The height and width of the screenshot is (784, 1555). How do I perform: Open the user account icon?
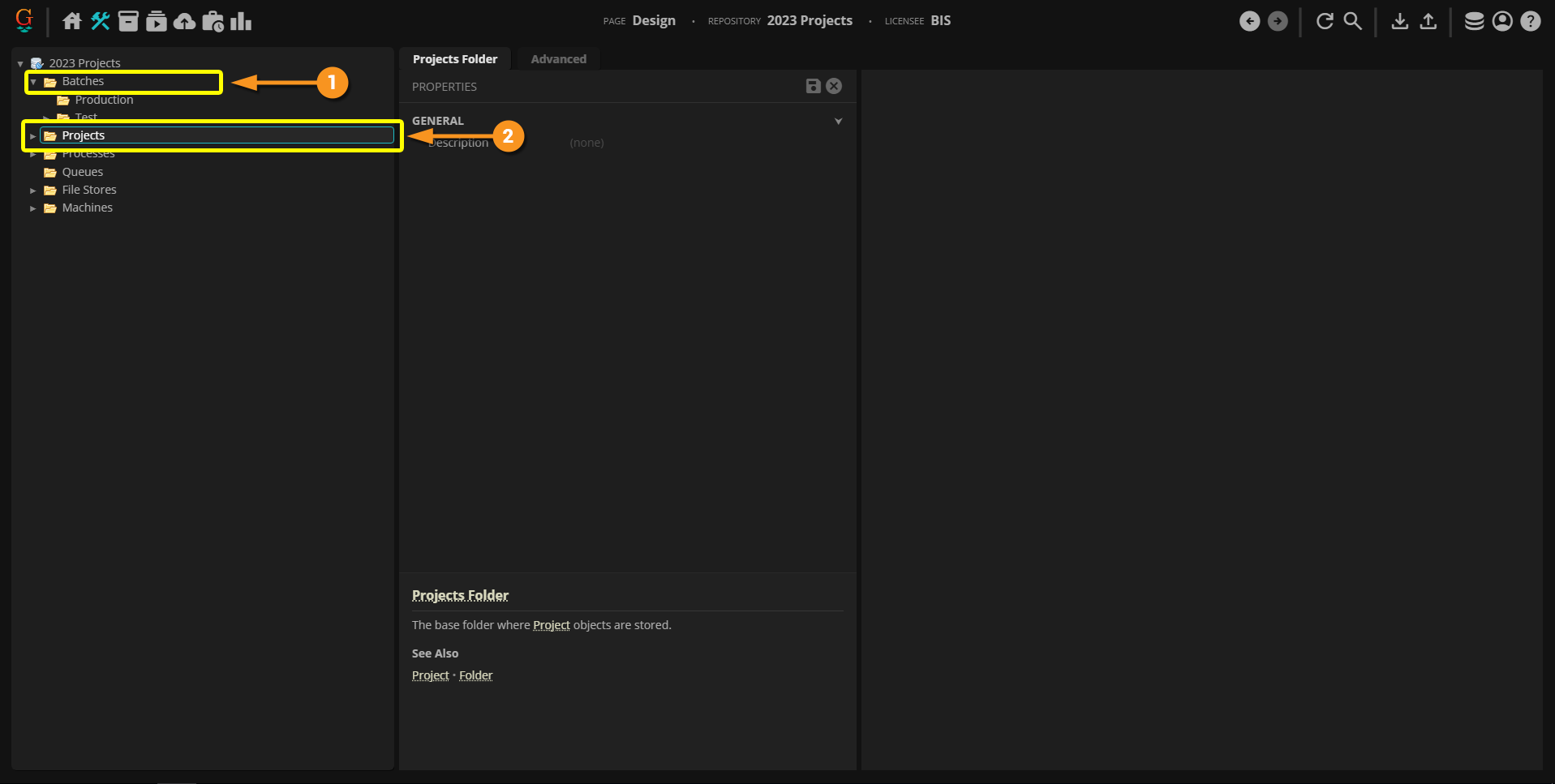click(x=1502, y=21)
